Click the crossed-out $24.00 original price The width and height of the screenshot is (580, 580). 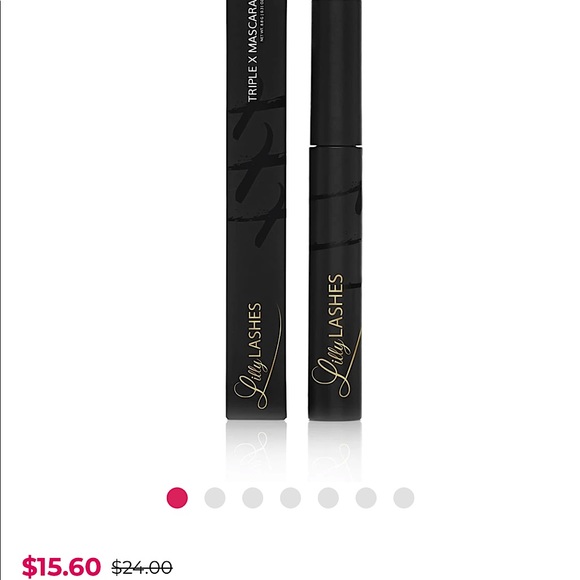142,567
